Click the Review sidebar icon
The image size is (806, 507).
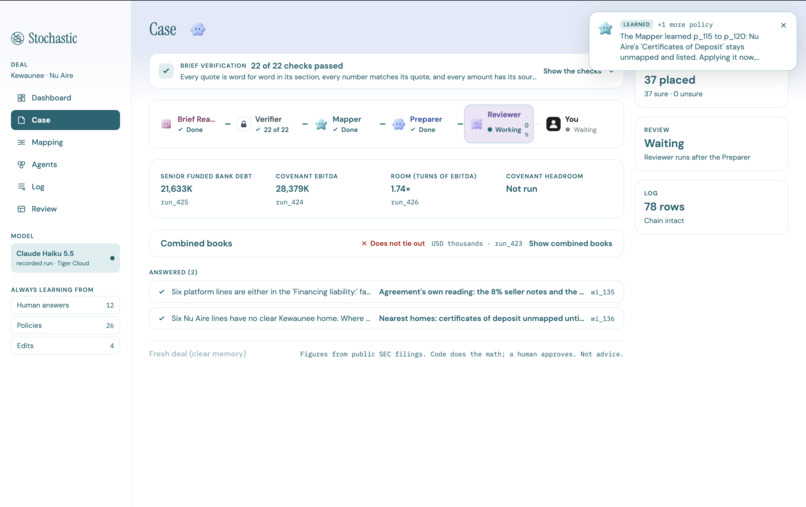coord(21,209)
